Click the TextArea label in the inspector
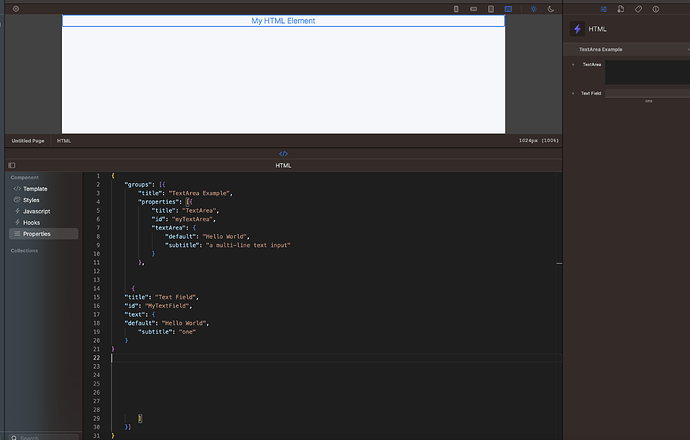 pyautogui.click(x=592, y=64)
